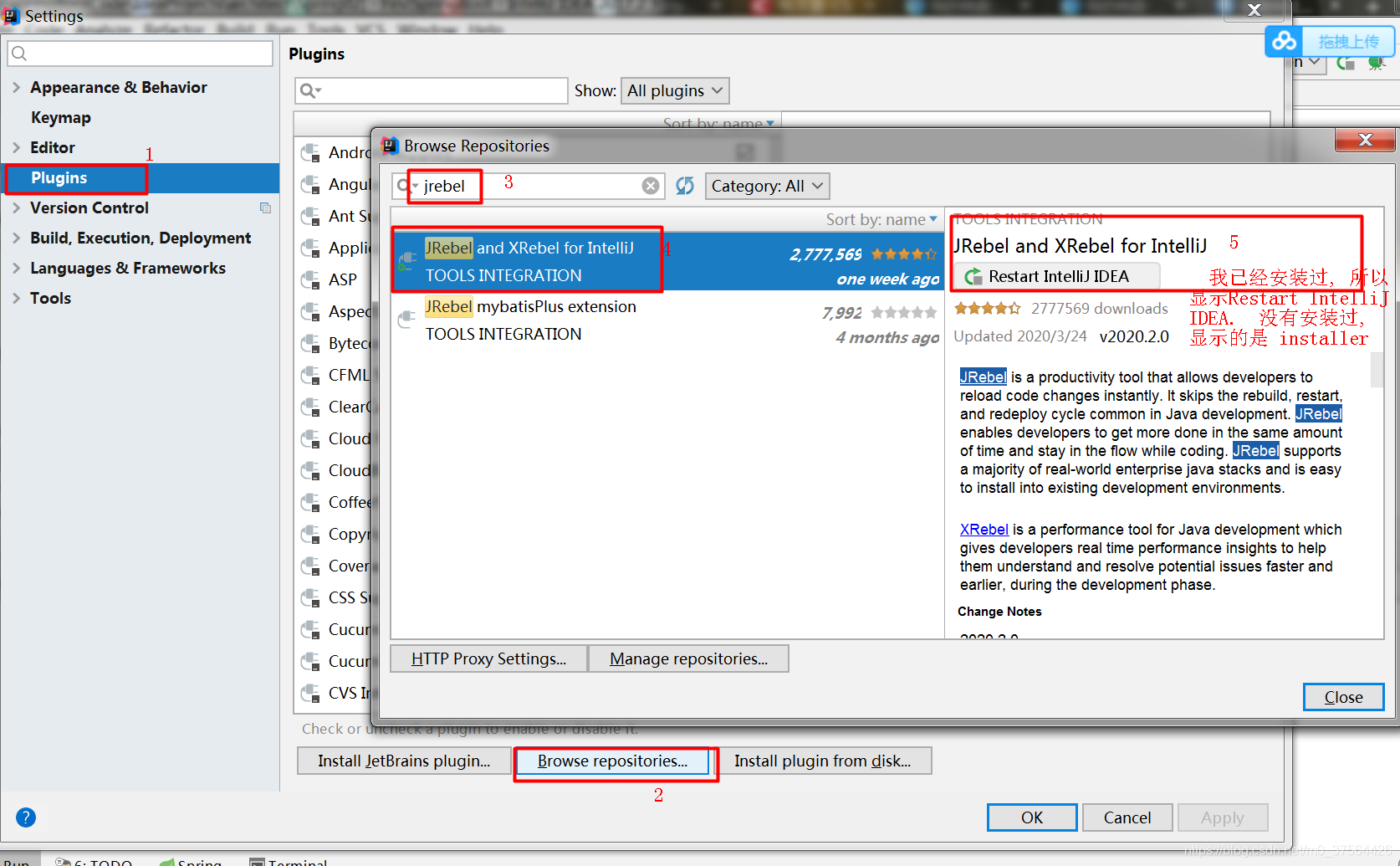The width and height of the screenshot is (1400, 866).
Task: Select JRebel mybatisPlus extension row
Action: coord(667,320)
